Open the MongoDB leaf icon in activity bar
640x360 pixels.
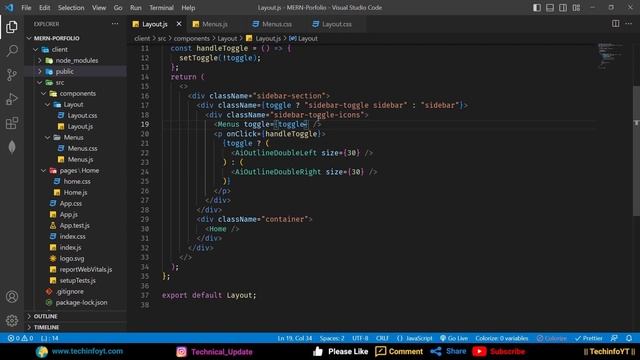click(12, 147)
